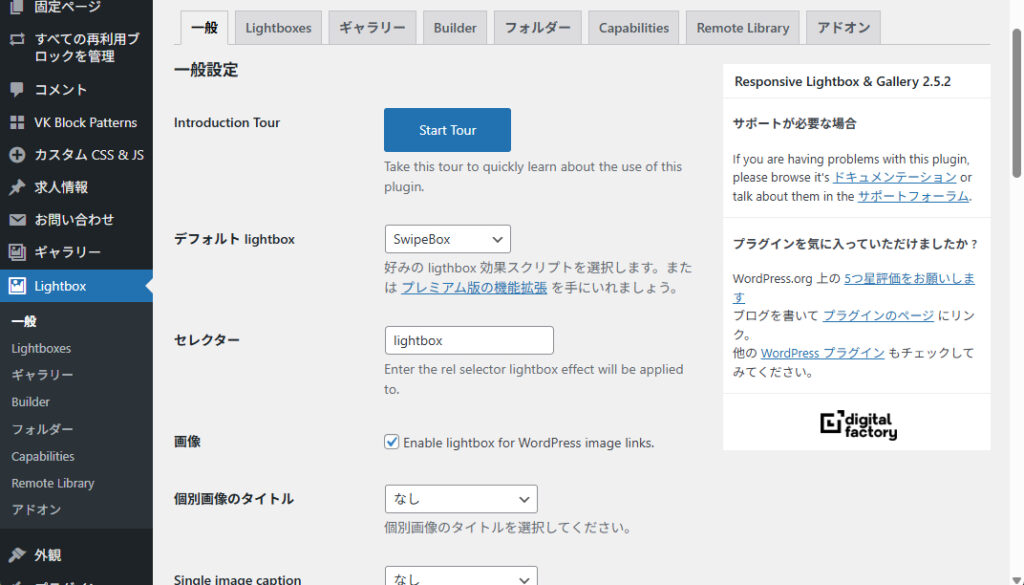Click the 外観 paintbrush icon
The height and width of the screenshot is (585, 1024).
(18, 555)
